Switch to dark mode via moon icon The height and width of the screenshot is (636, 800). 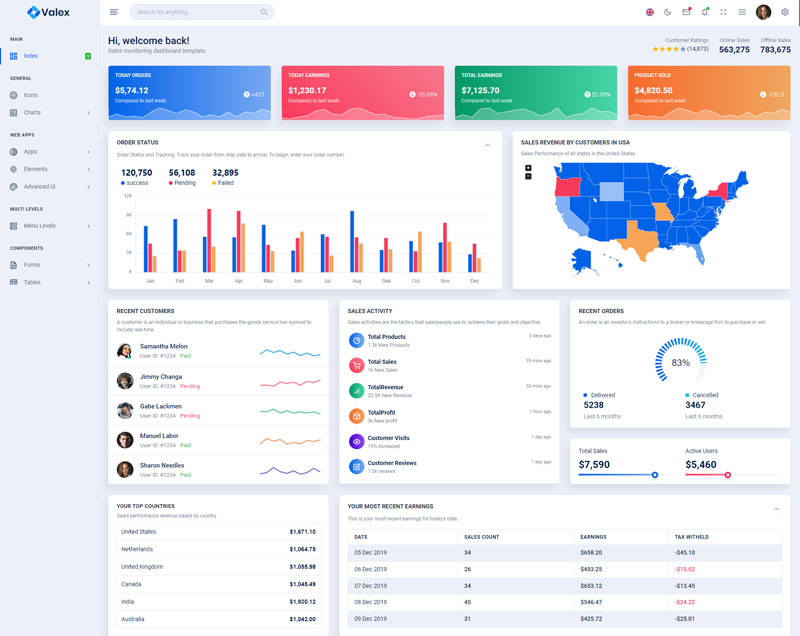[667, 12]
